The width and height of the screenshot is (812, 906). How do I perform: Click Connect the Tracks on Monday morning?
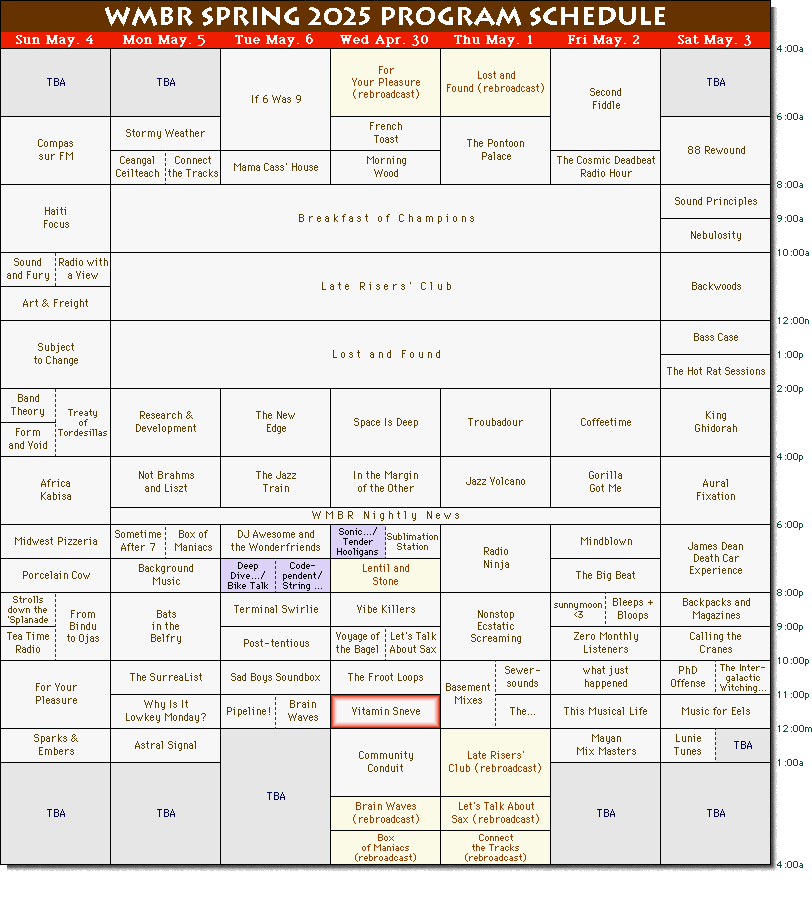[x=193, y=168]
